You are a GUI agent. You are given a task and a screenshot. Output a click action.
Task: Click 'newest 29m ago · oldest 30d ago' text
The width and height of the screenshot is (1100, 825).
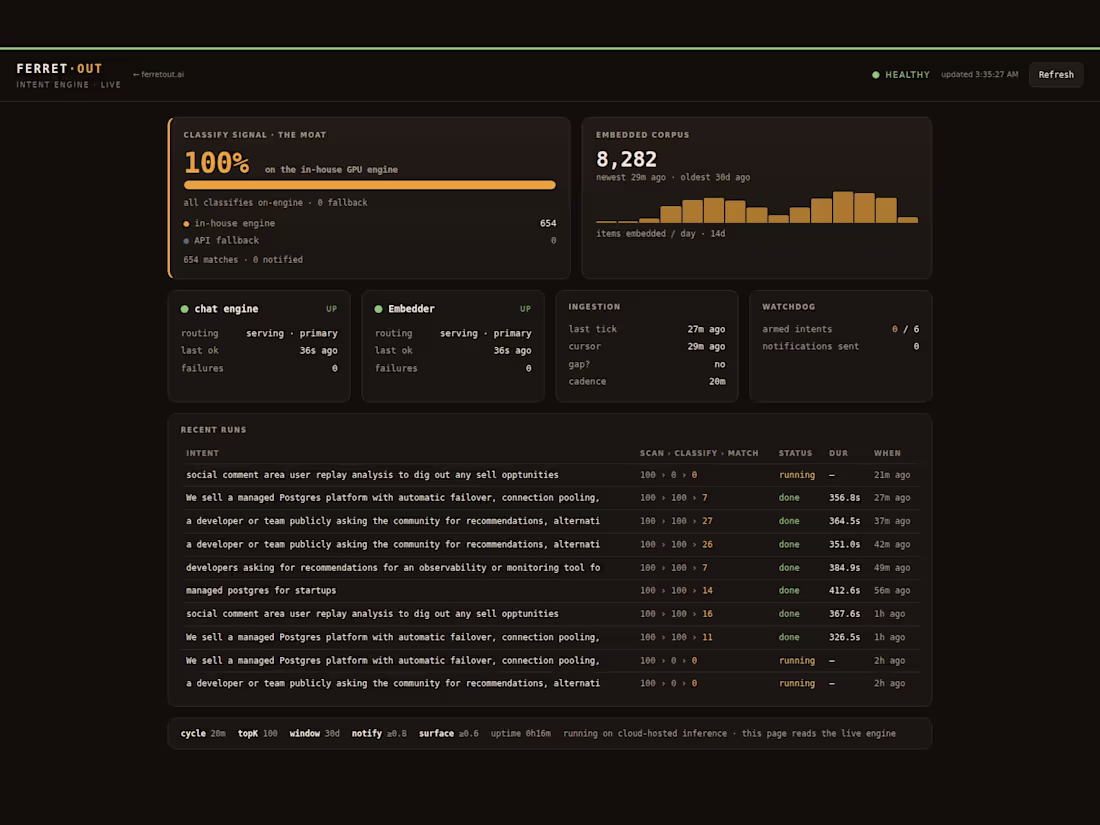click(x=673, y=177)
